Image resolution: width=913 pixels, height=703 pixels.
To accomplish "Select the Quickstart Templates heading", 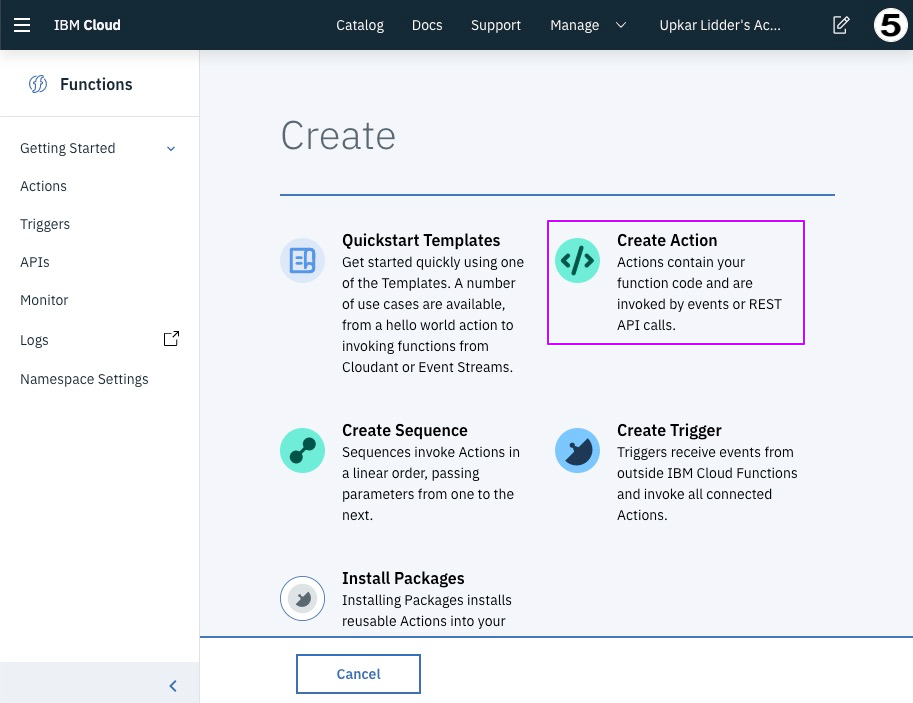I will (421, 240).
